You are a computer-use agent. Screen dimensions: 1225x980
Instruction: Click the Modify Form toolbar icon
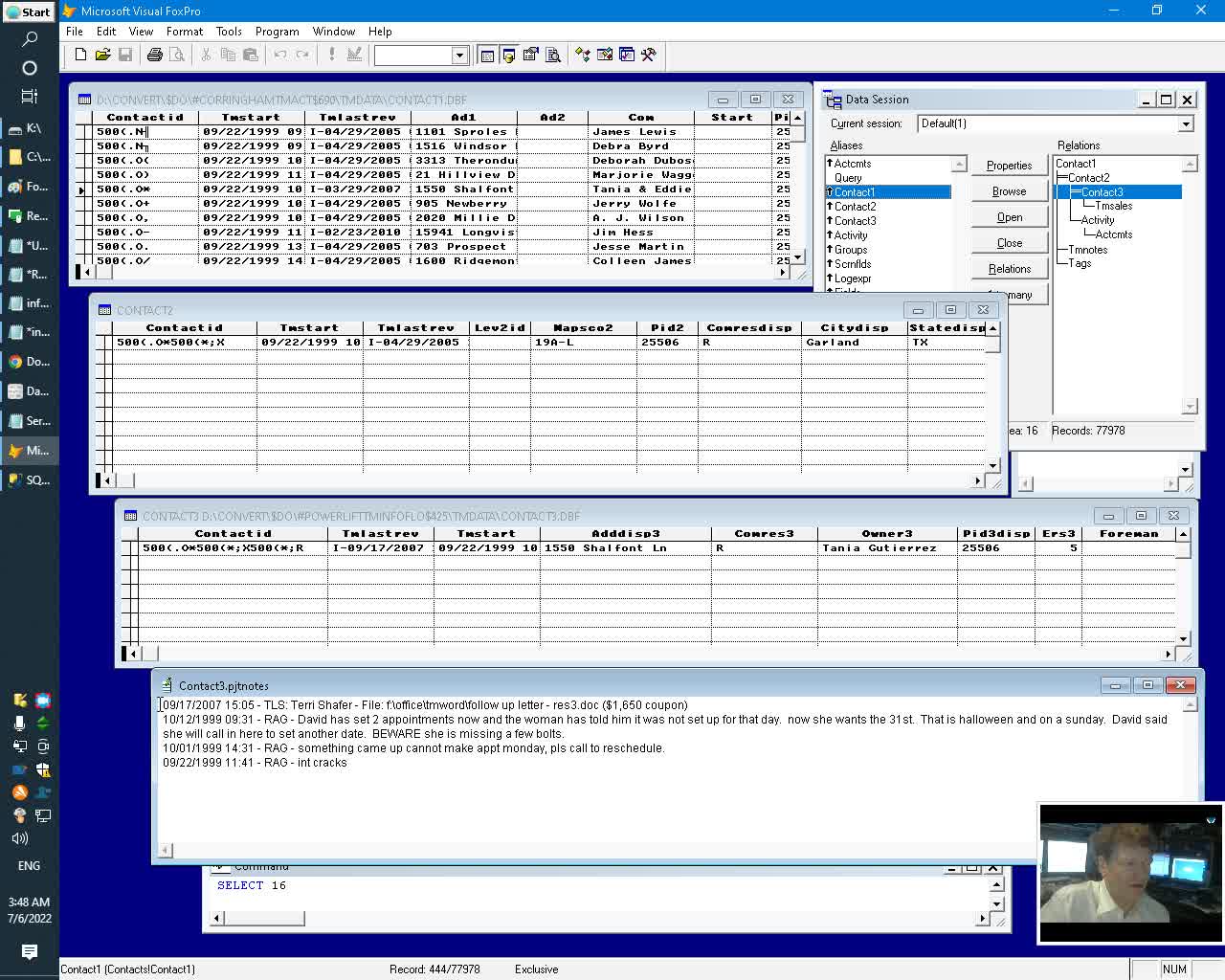click(x=354, y=56)
